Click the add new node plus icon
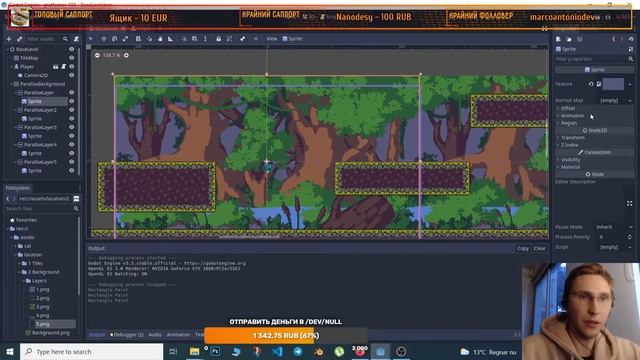The image size is (640, 360). click(9, 39)
